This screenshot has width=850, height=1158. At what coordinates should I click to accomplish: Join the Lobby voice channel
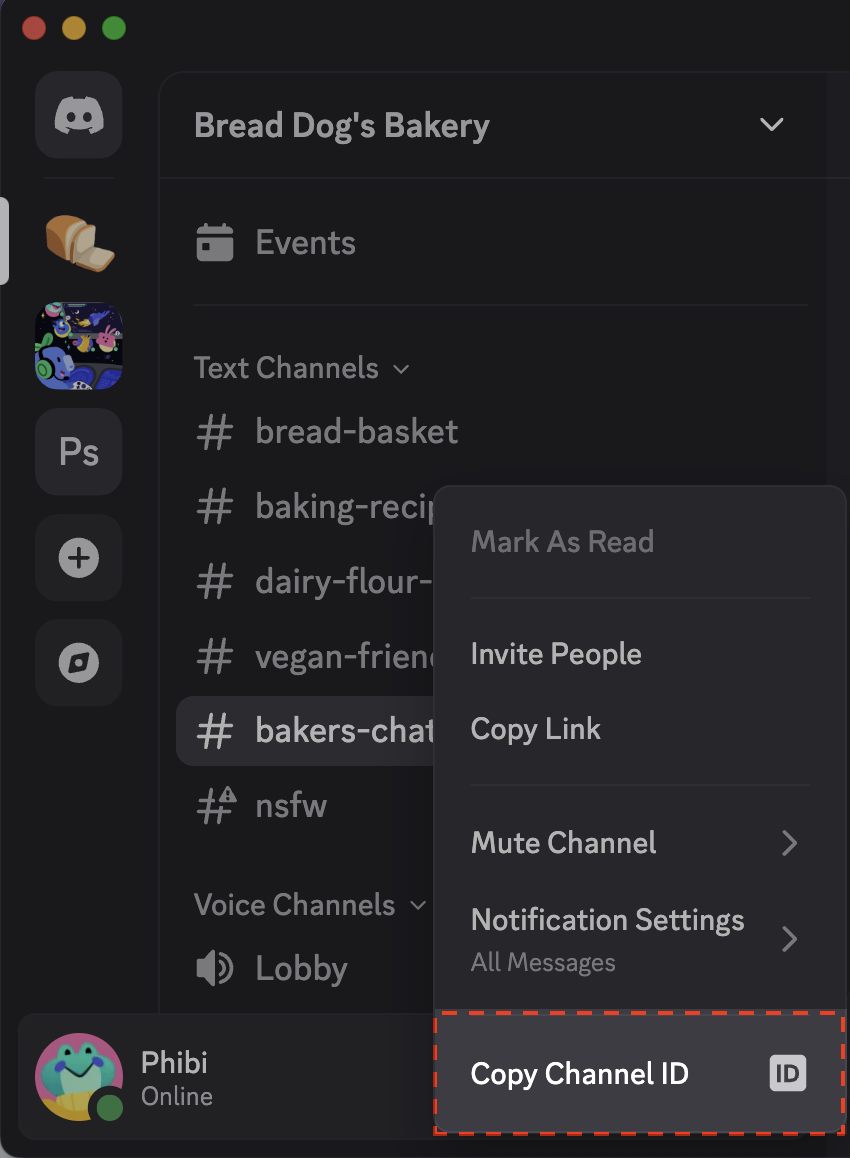click(x=300, y=968)
